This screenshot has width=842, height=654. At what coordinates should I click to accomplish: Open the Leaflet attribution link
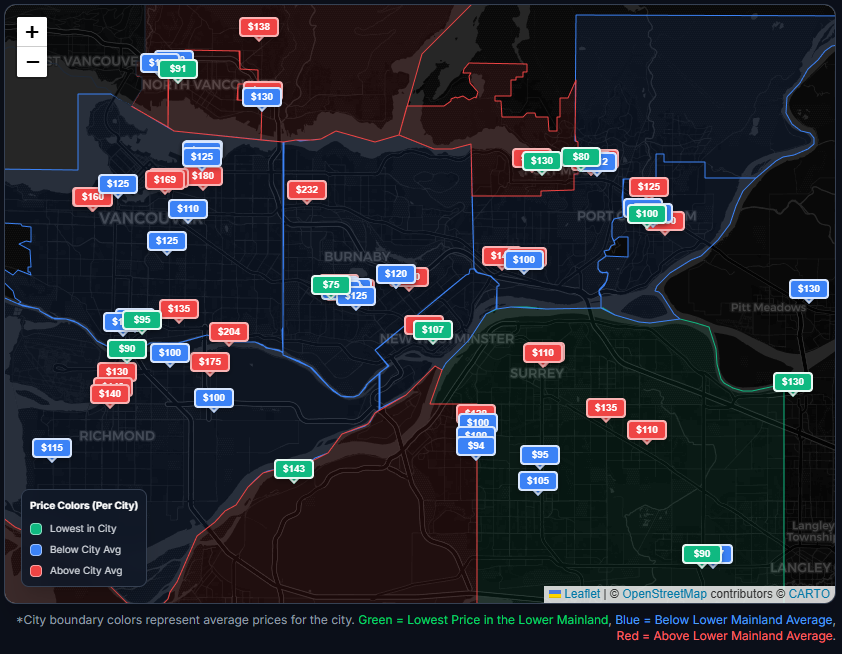(581, 594)
